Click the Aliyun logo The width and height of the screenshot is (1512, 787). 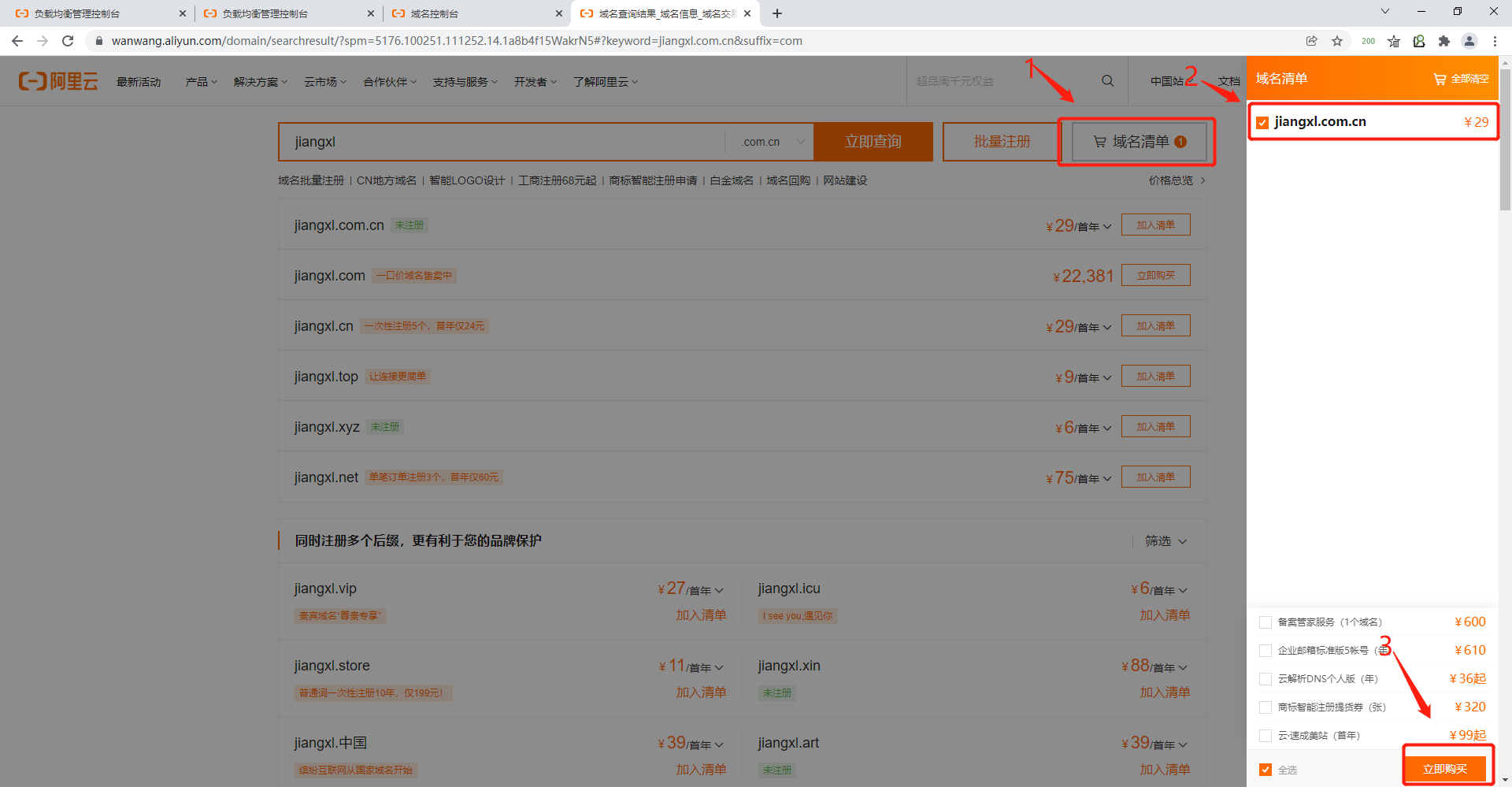point(58,81)
